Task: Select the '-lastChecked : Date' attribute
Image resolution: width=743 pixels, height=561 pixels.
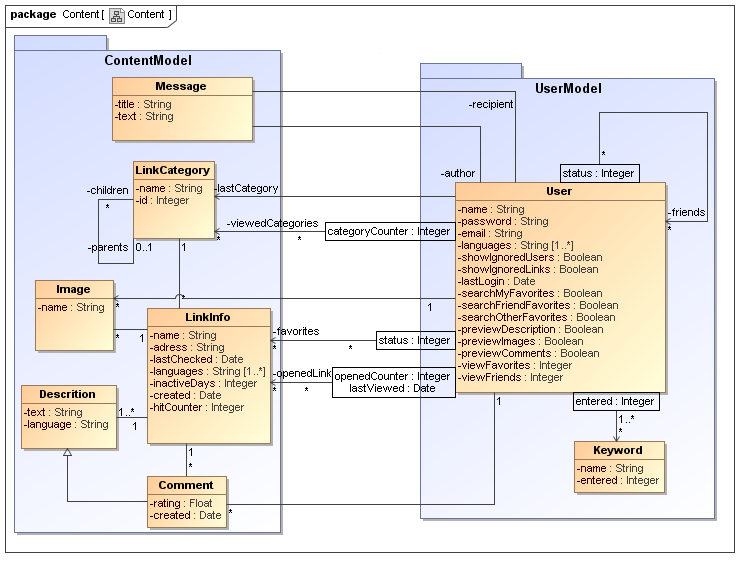Action: coord(197,360)
